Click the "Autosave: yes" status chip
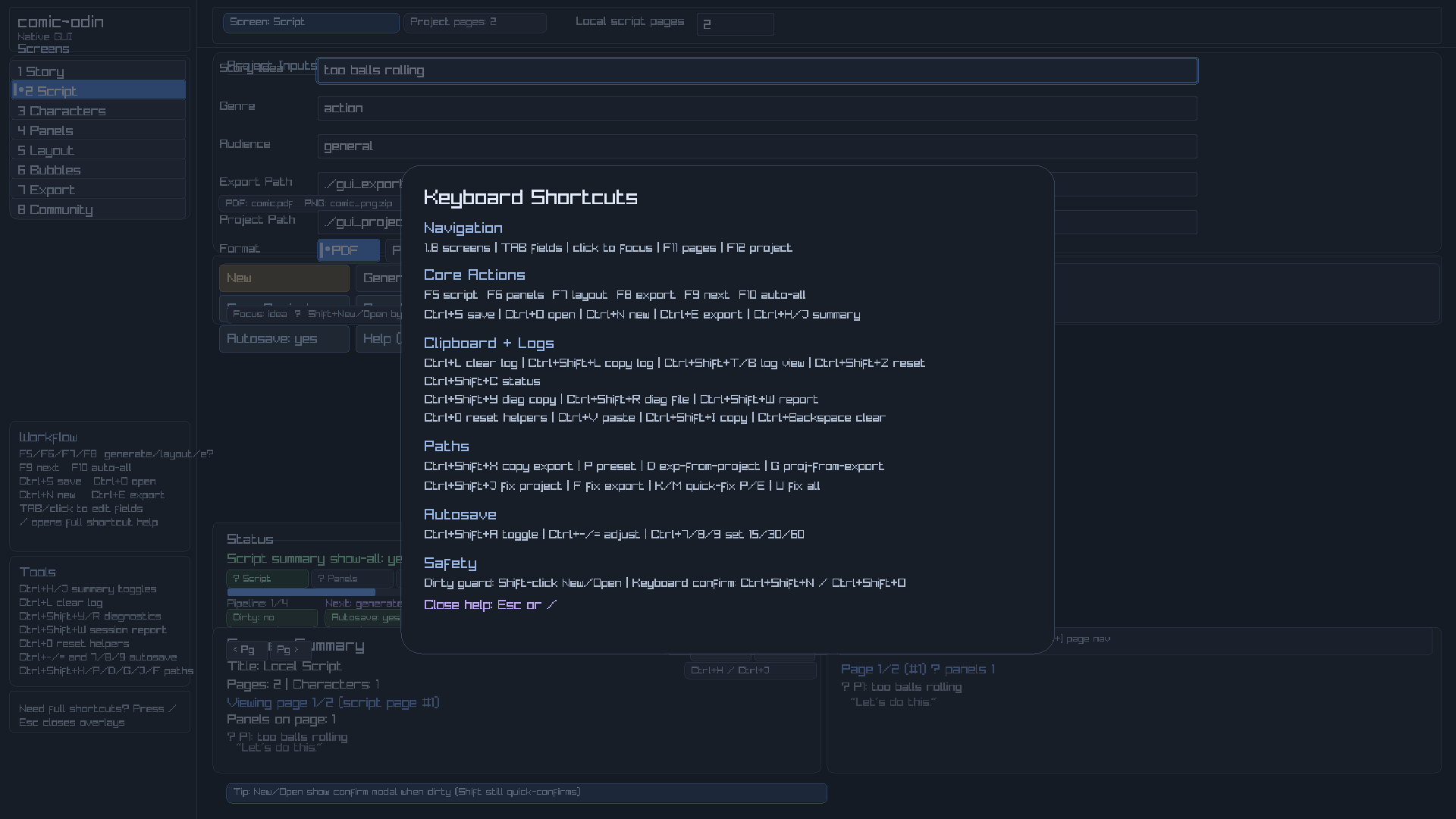The height and width of the screenshot is (819, 1456). (363, 617)
